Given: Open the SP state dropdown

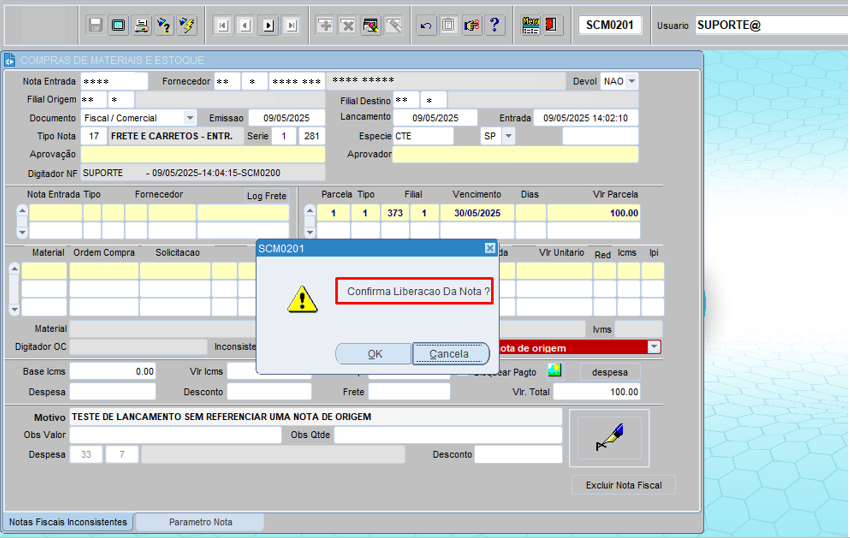Looking at the screenshot, I should coord(508,136).
